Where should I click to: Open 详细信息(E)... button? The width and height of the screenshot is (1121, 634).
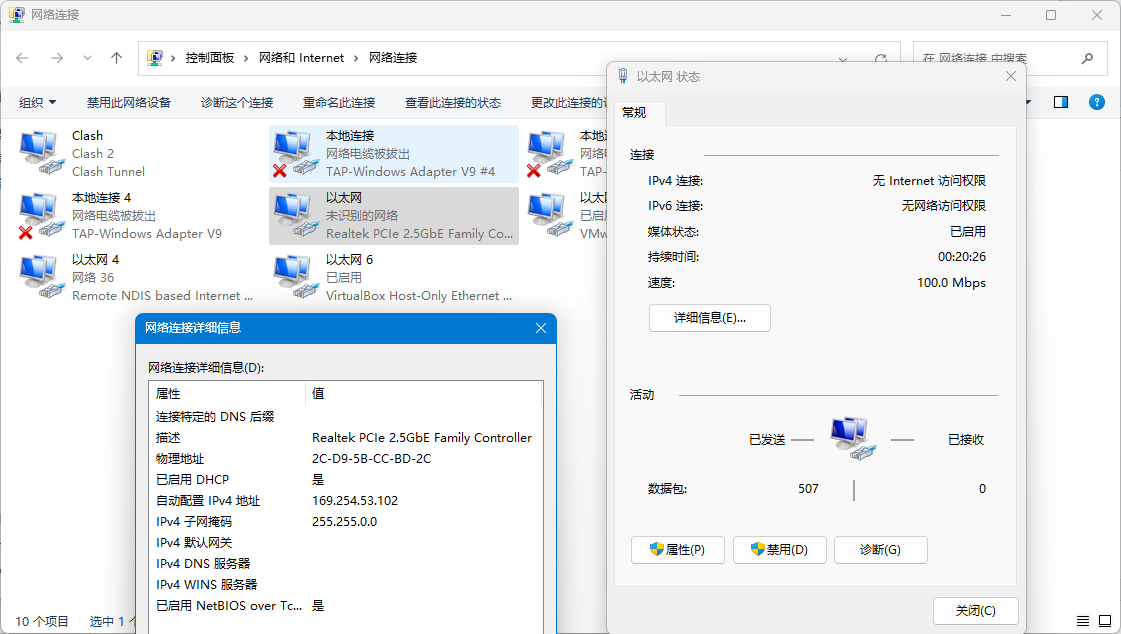coord(709,318)
